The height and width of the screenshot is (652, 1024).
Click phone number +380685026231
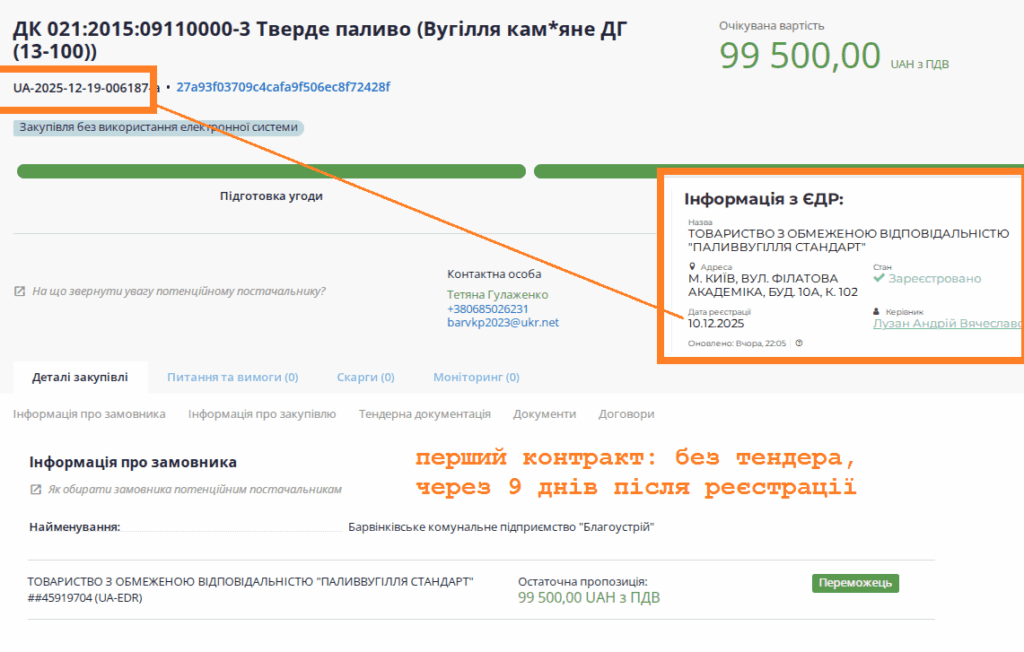click(487, 309)
